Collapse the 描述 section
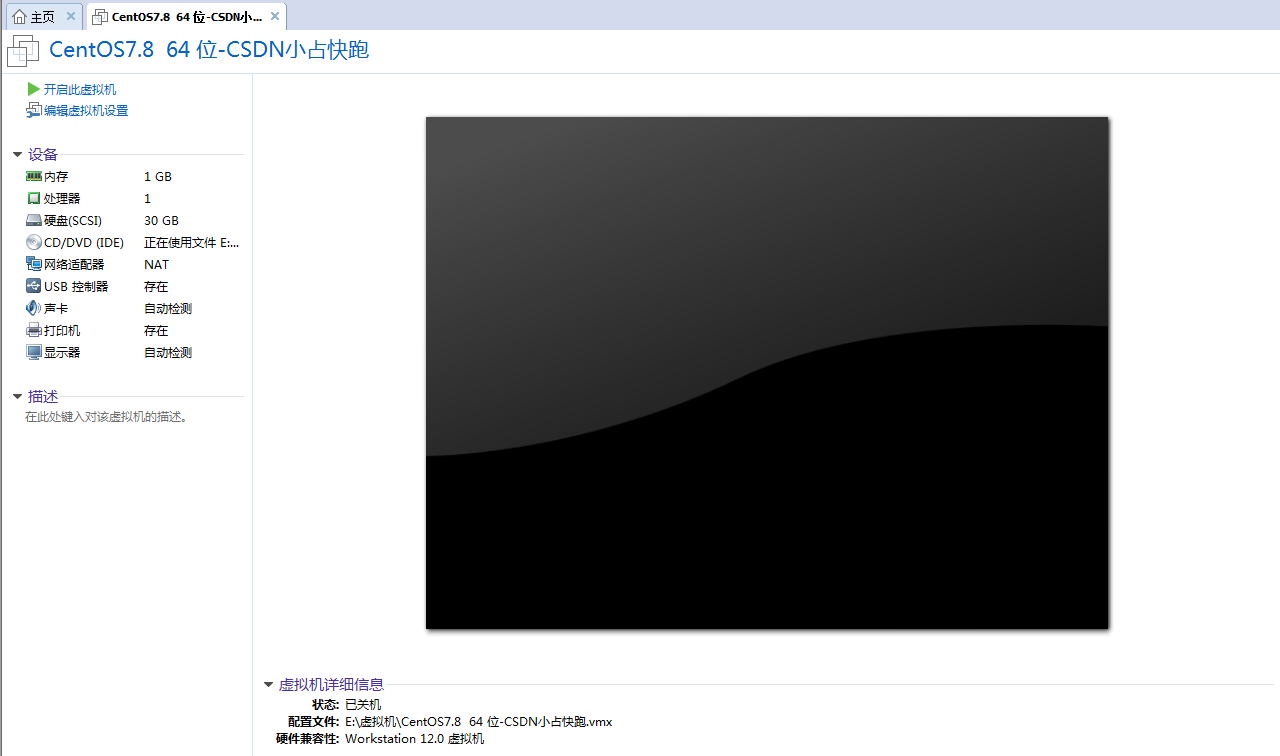This screenshot has height=756, width=1280. tap(17, 396)
